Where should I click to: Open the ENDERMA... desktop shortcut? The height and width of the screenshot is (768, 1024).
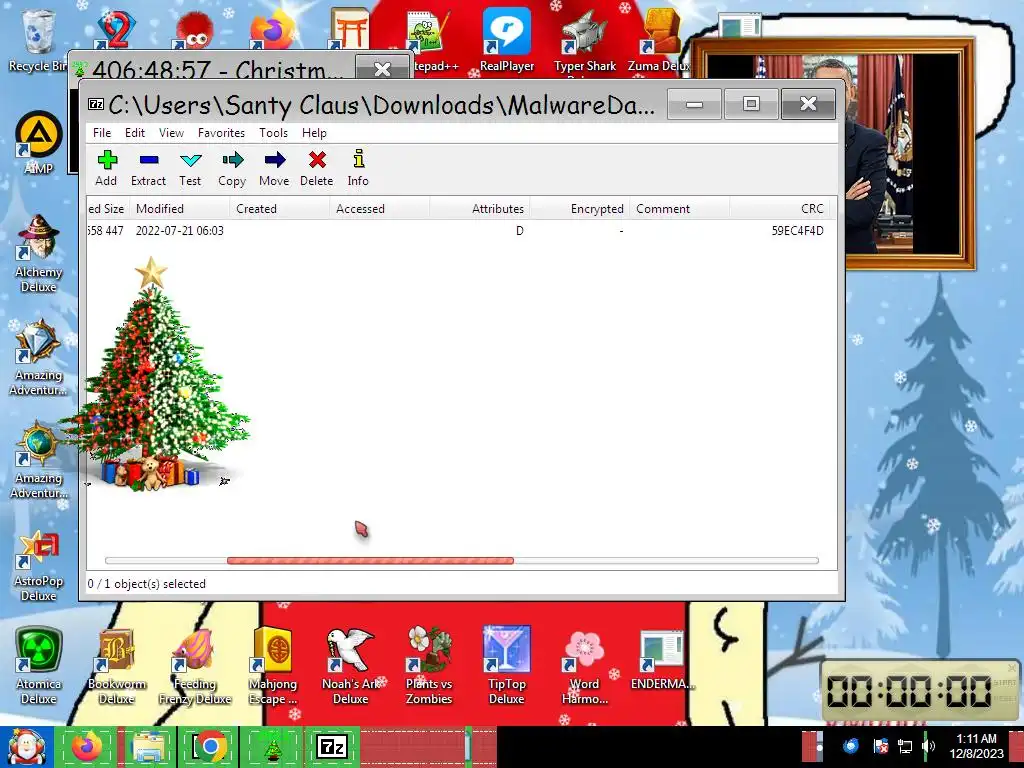coord(662,660)
